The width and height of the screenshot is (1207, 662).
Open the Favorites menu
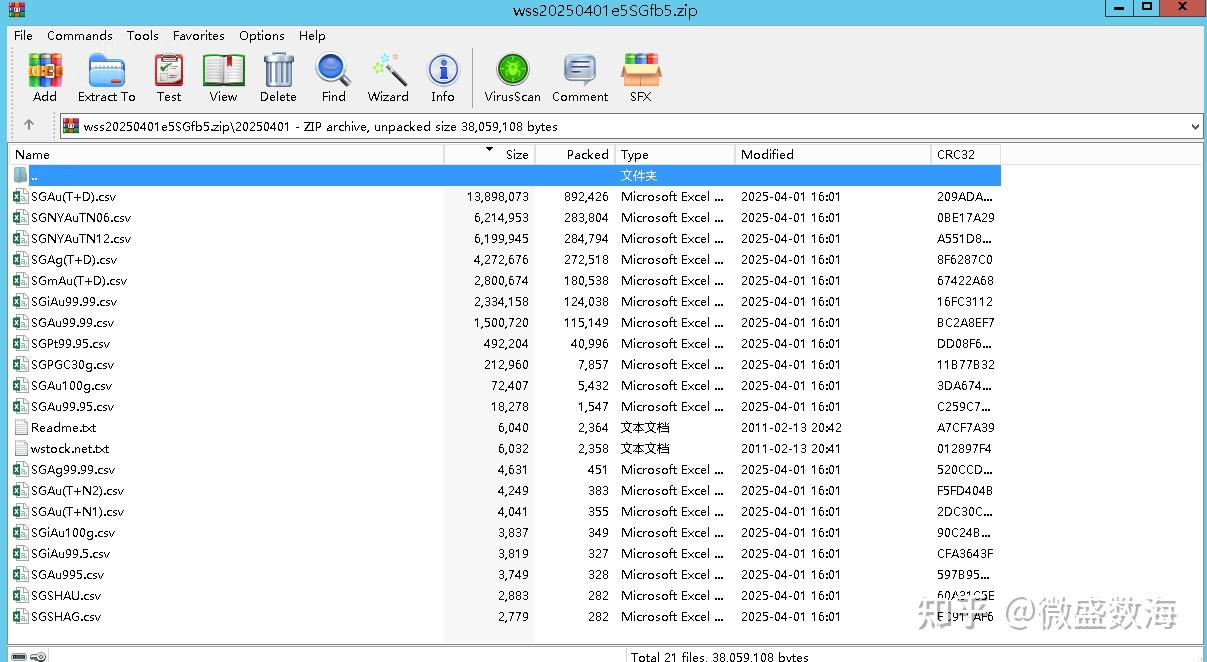pyautogui.click(x=198, y=35)
